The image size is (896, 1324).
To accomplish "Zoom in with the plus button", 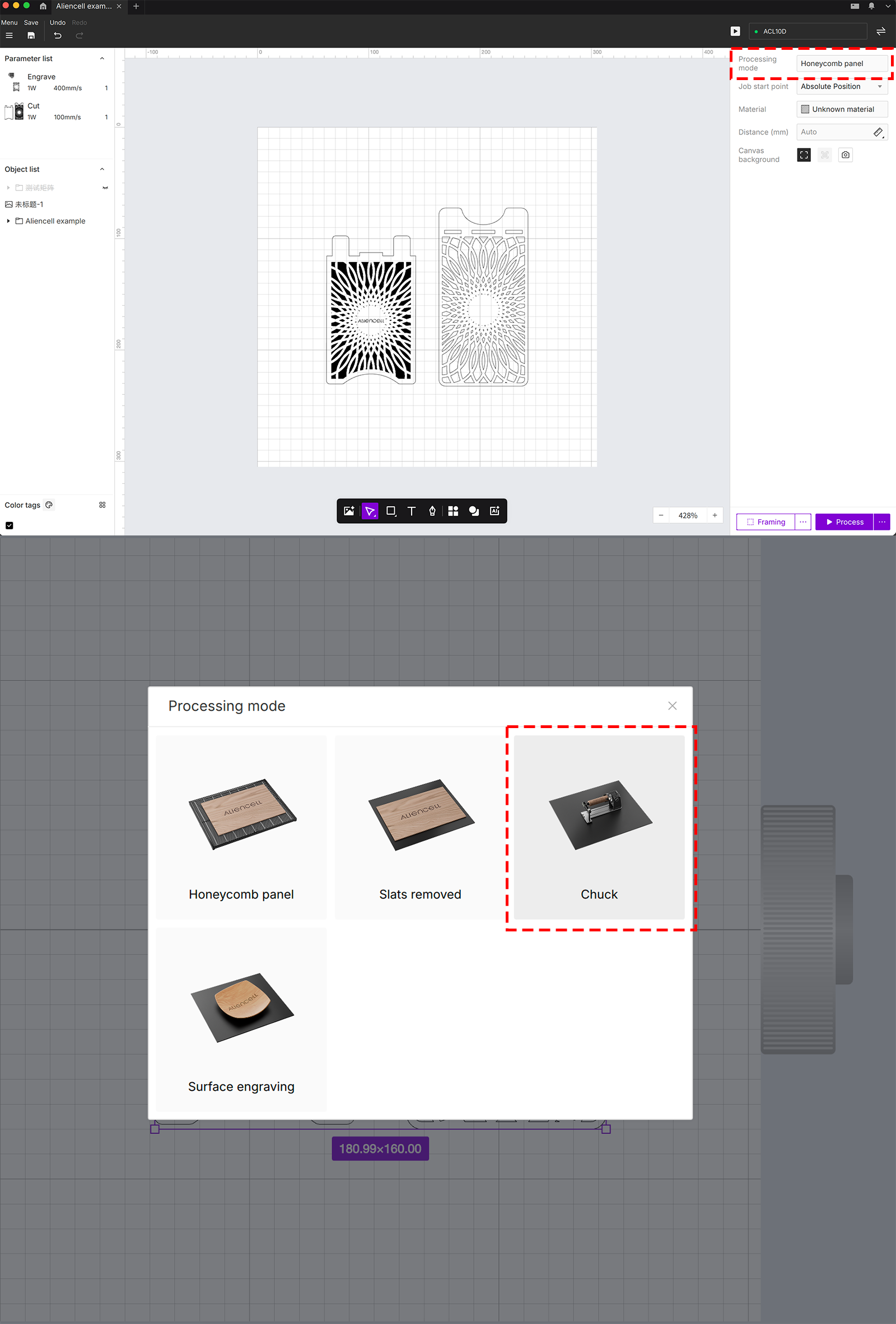I will click(715, 516).
